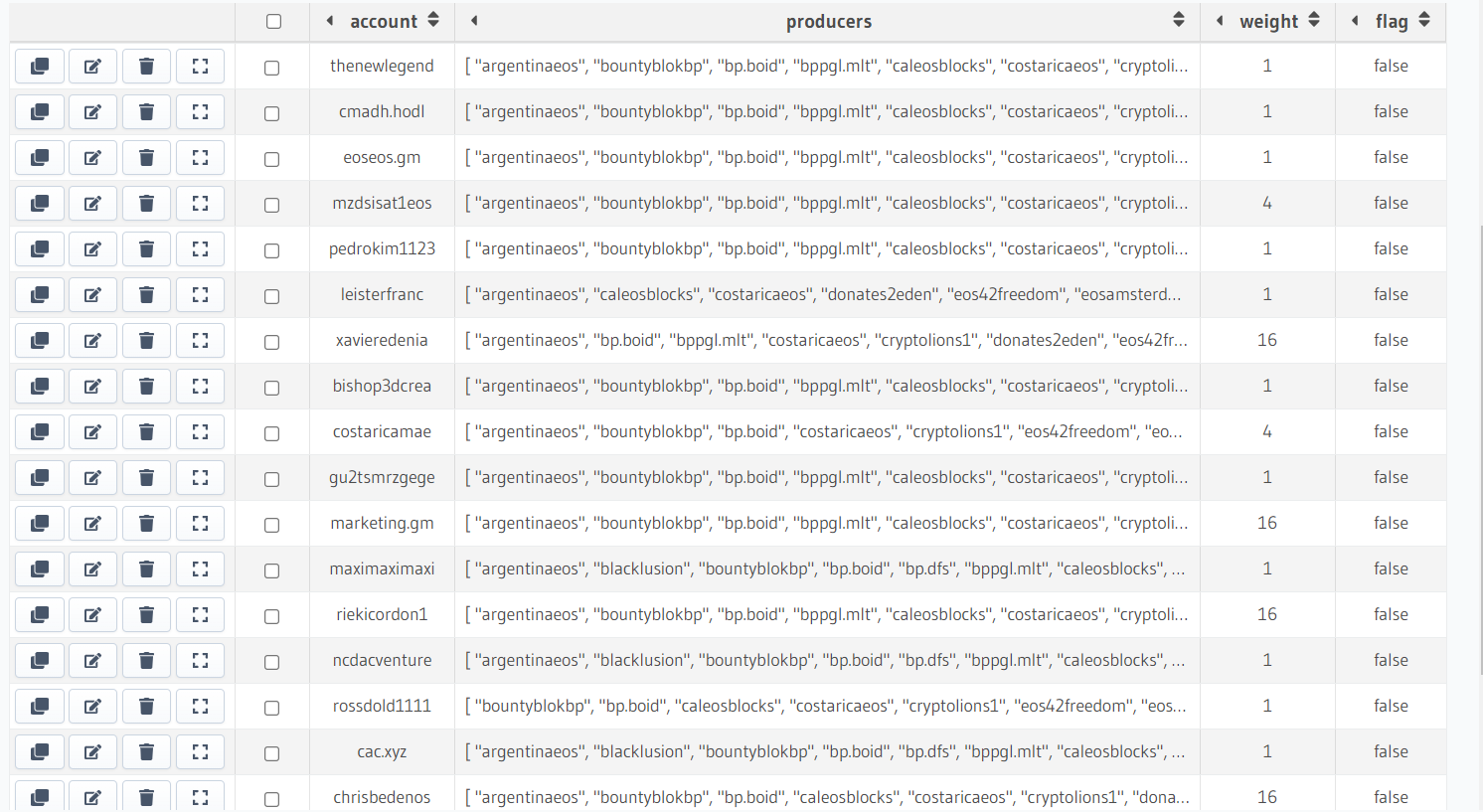Viewport: 1483px width, 812px height.
Task: Delete the ncdacventure row
Action: coord(146,661)
